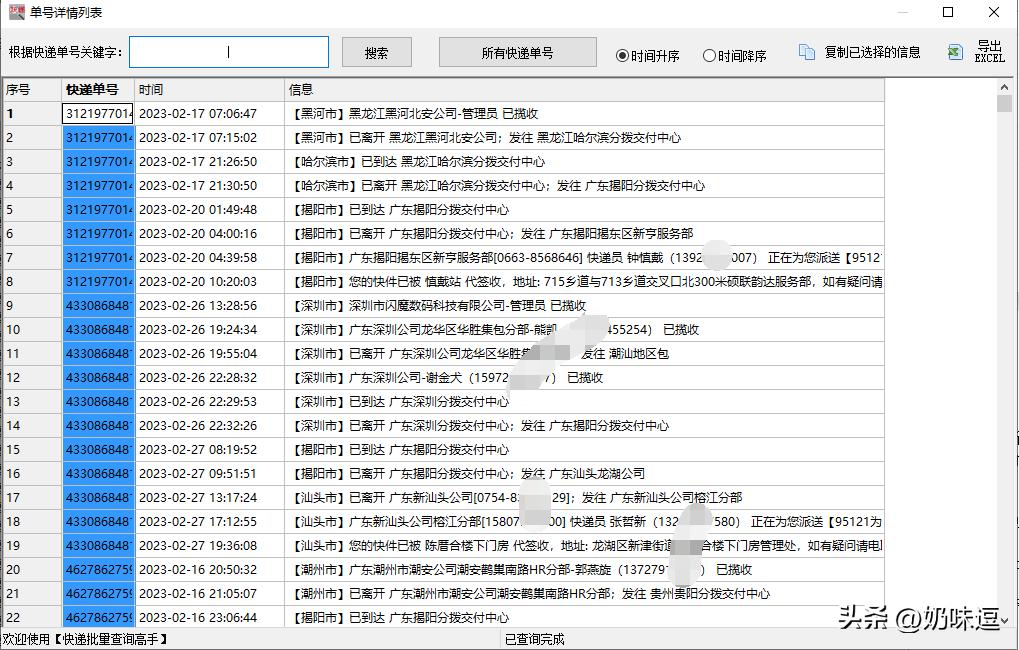Click the 搜索 button
Viewport: 1019px width, 650px height.
(x=376, y=52)
